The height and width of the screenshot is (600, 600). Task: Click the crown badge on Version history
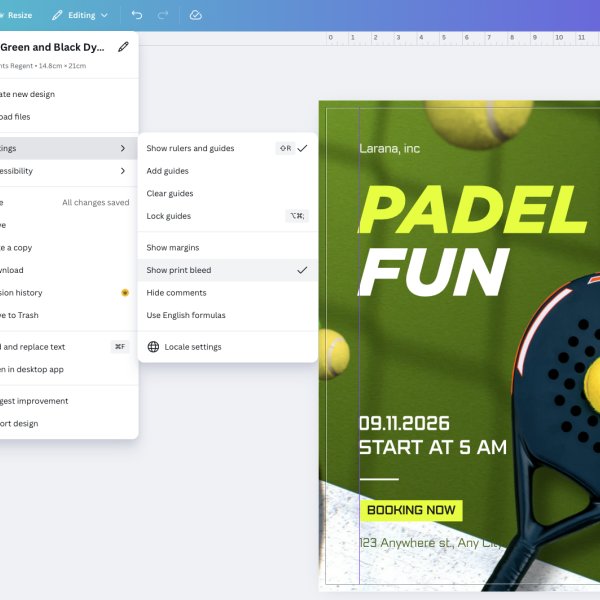(125, 293)
